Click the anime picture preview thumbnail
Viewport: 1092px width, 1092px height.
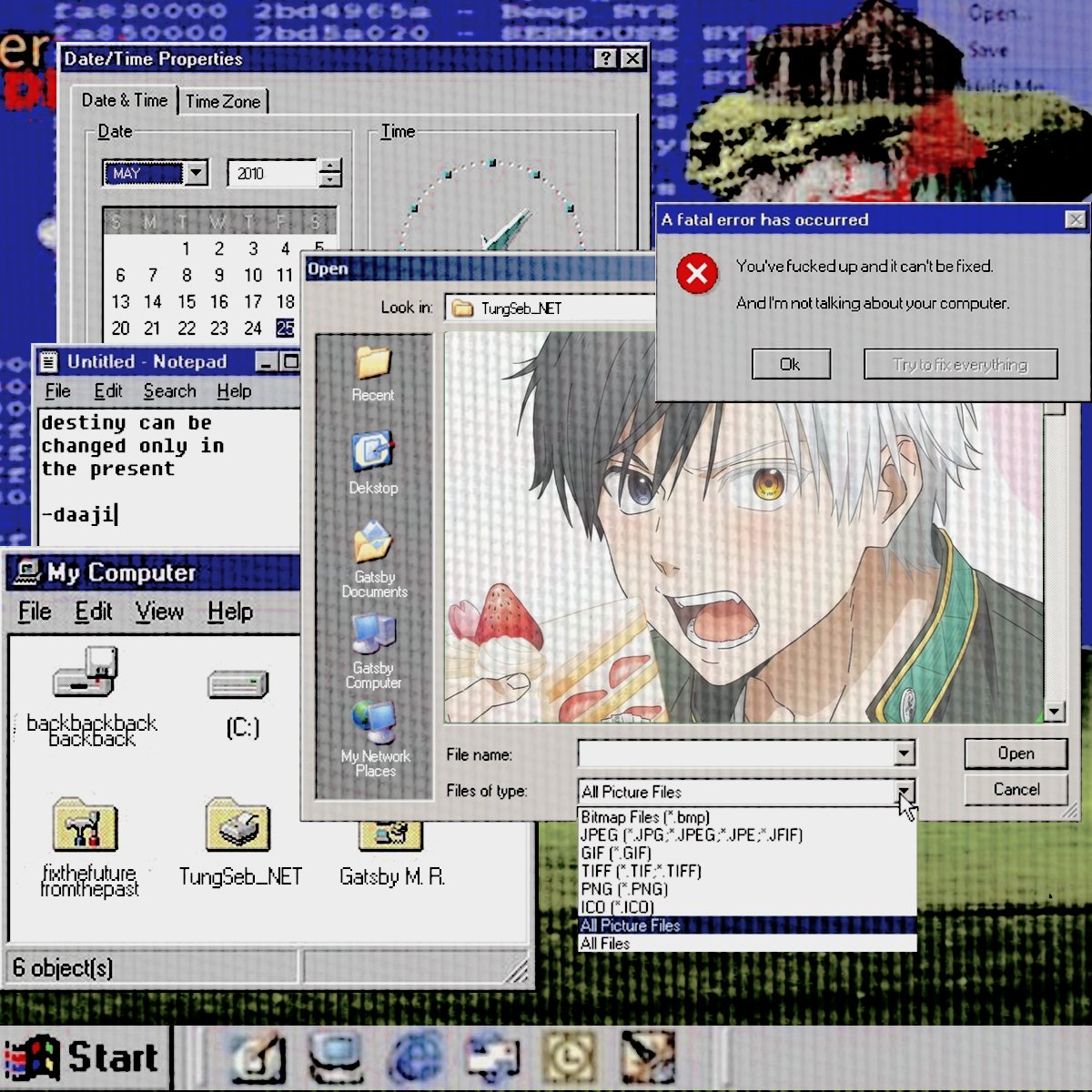(x=744, y=528)
